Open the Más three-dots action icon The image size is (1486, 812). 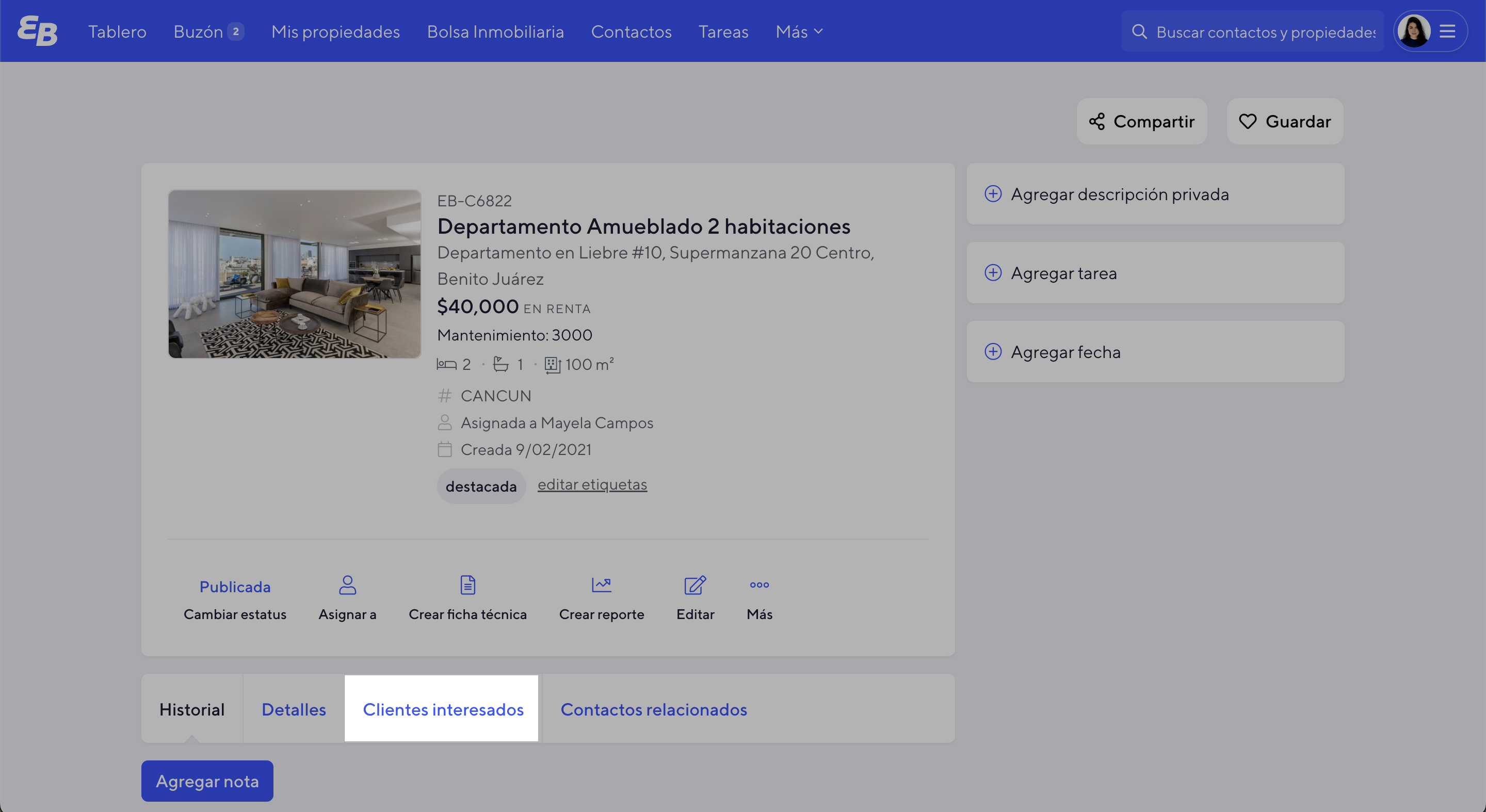click(x=759, y=585)
